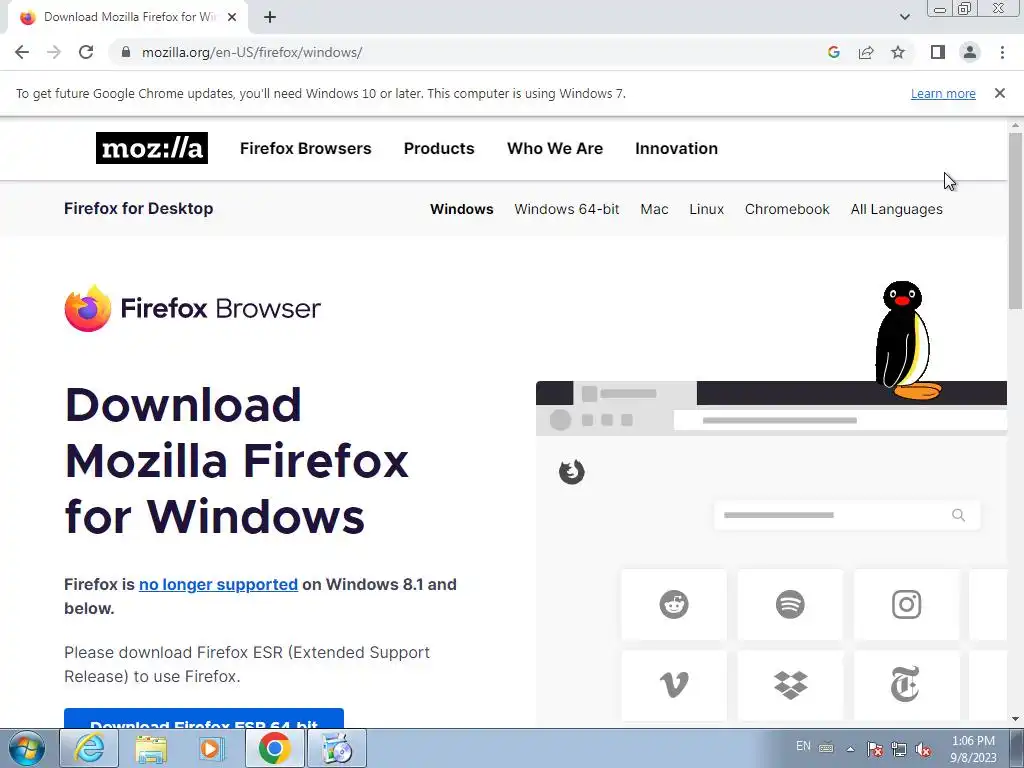Image resolution: width=1024 pixels, height=768 pixels.
Task: Open a new tab with plus
Action: pyautogui.click(x=270, y=17)
